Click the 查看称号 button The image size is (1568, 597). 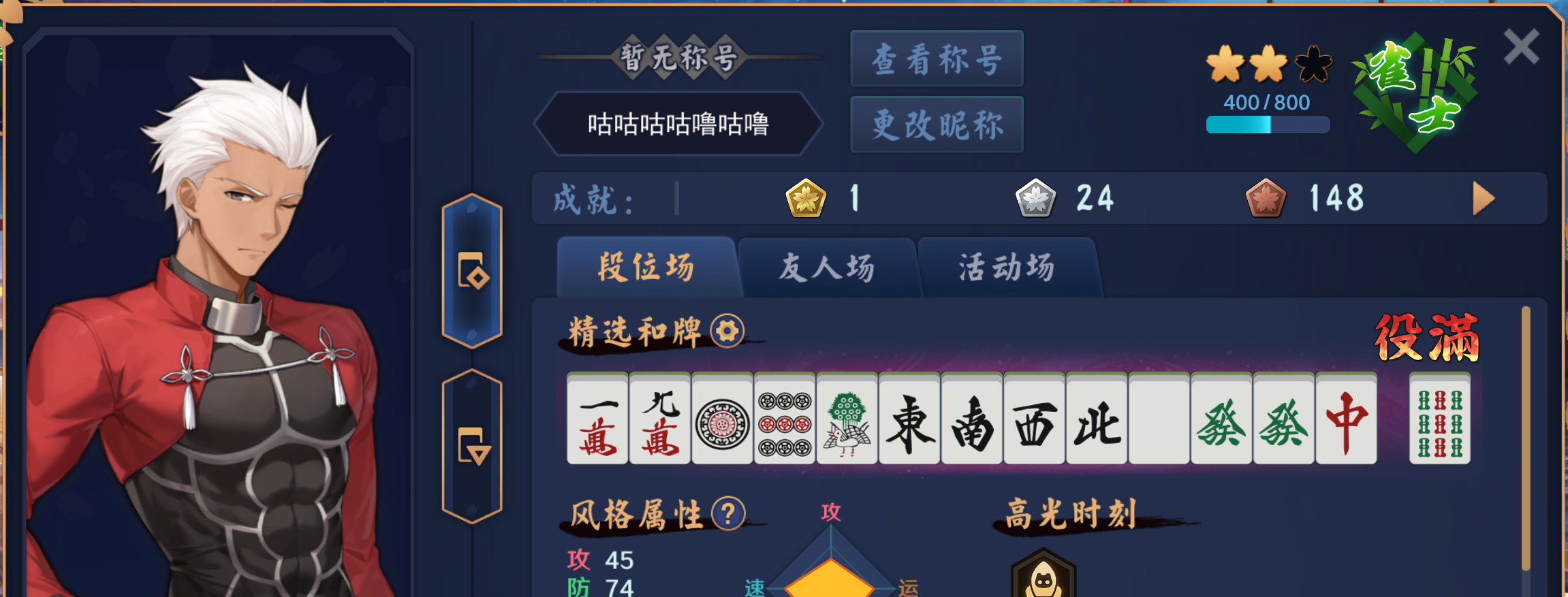tap(937, 59)
